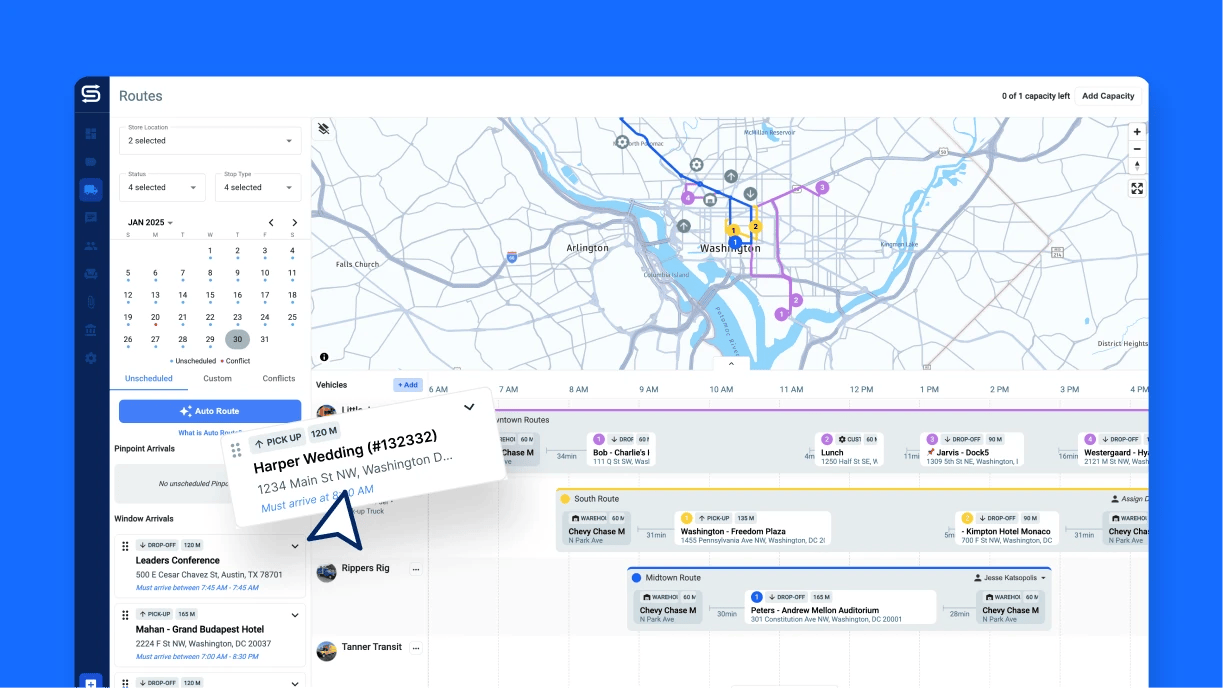Select blue stop marker 1 on map
The height and width of the screenshot is (688, 1223).
coord(735,242)
